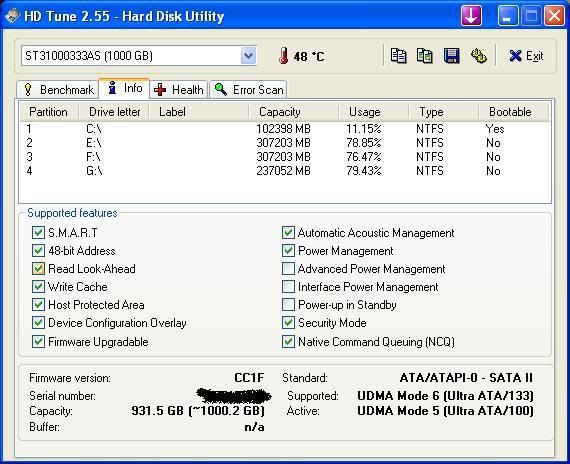The width and height of the screenshot is (570, 464).
Task: Toggle the 48-bit Address checkbox
Action: pos(38,251)
